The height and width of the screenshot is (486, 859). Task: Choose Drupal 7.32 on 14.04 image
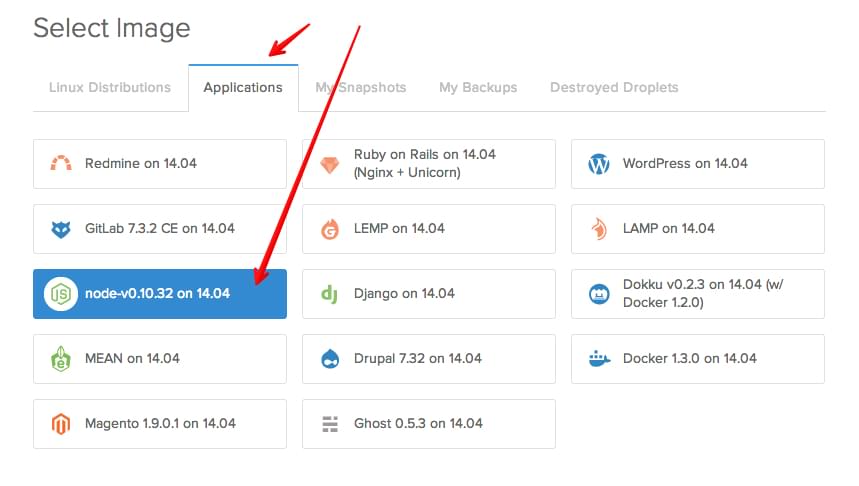[x=429, y=359]
